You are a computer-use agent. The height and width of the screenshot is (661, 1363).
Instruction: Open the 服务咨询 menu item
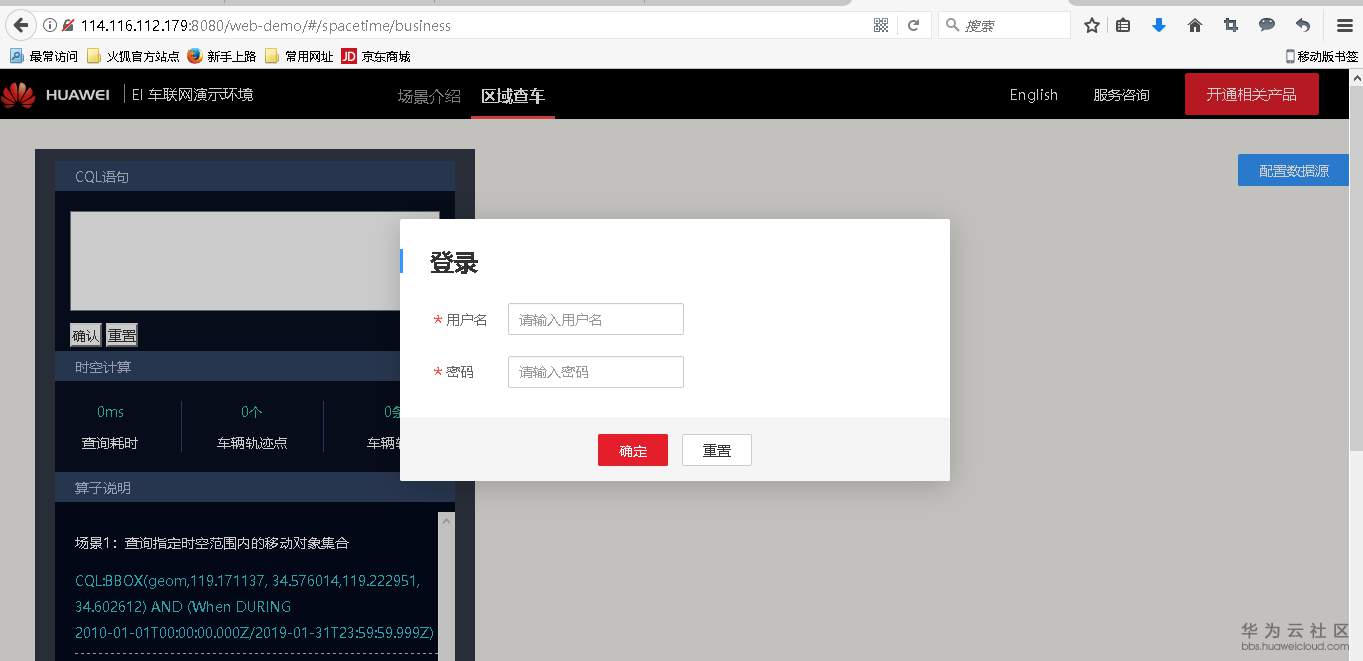[x=1121, y=95]
